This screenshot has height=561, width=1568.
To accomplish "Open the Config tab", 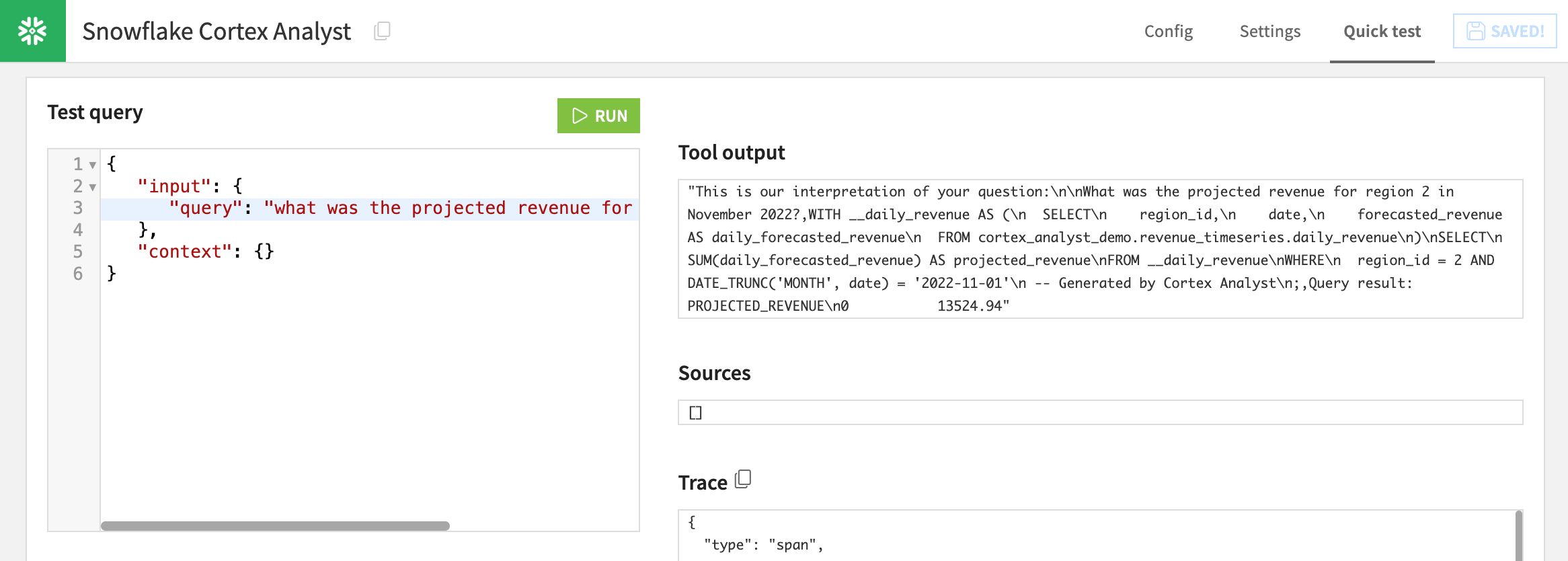I will (x=1169, y=31).
